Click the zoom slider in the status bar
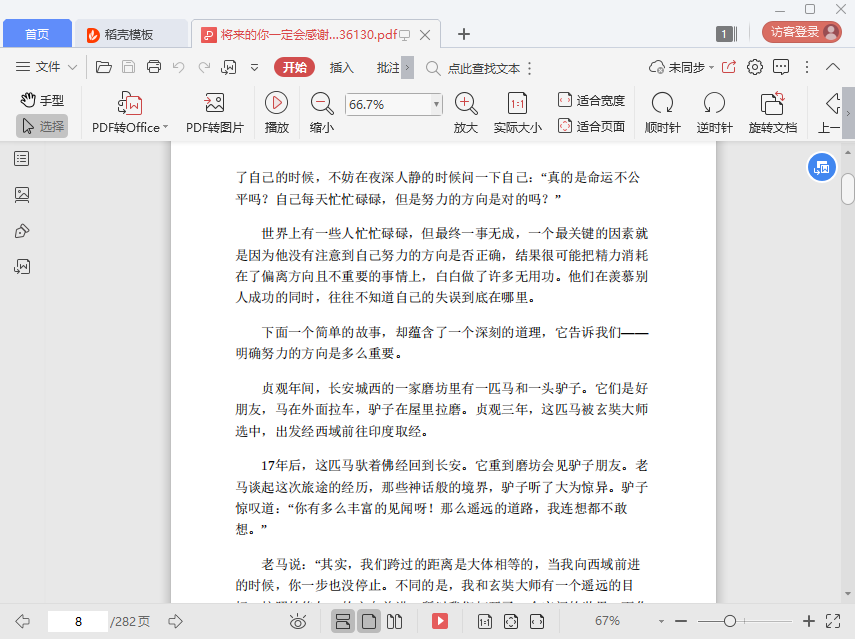 (731, 622)
